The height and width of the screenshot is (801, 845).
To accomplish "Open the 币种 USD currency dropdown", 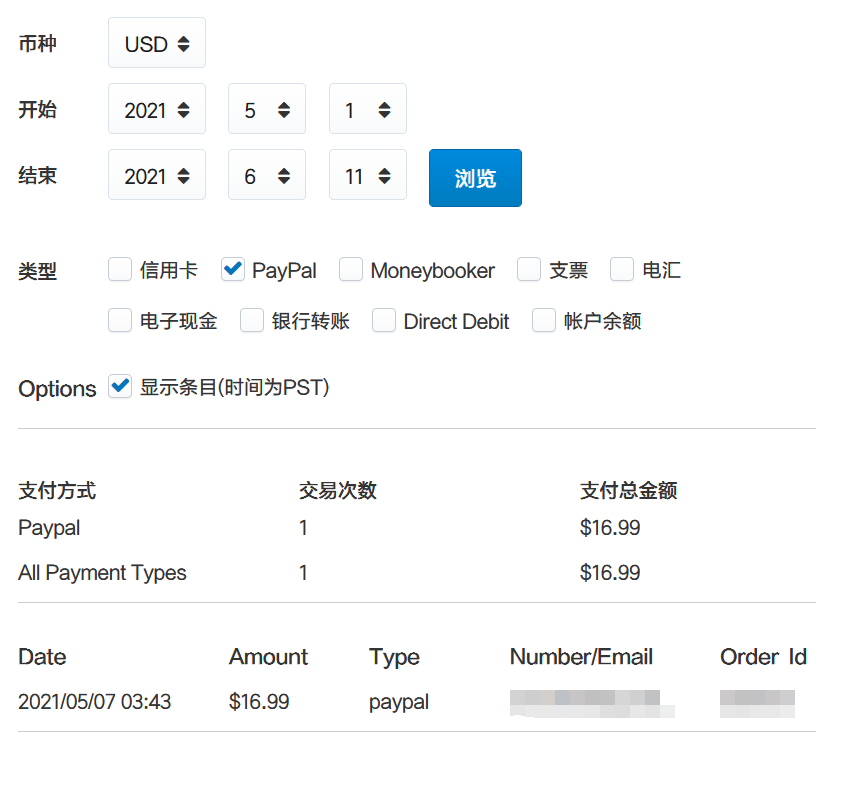I will [x=156, y=43].
